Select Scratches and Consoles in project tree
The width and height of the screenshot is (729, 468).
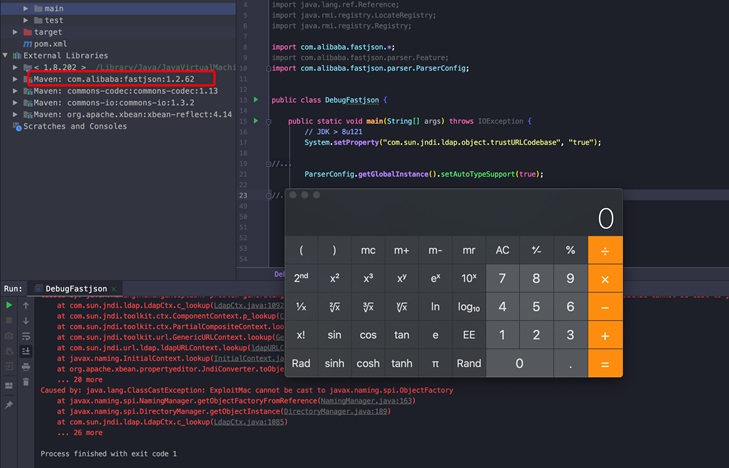coord(74,126)
